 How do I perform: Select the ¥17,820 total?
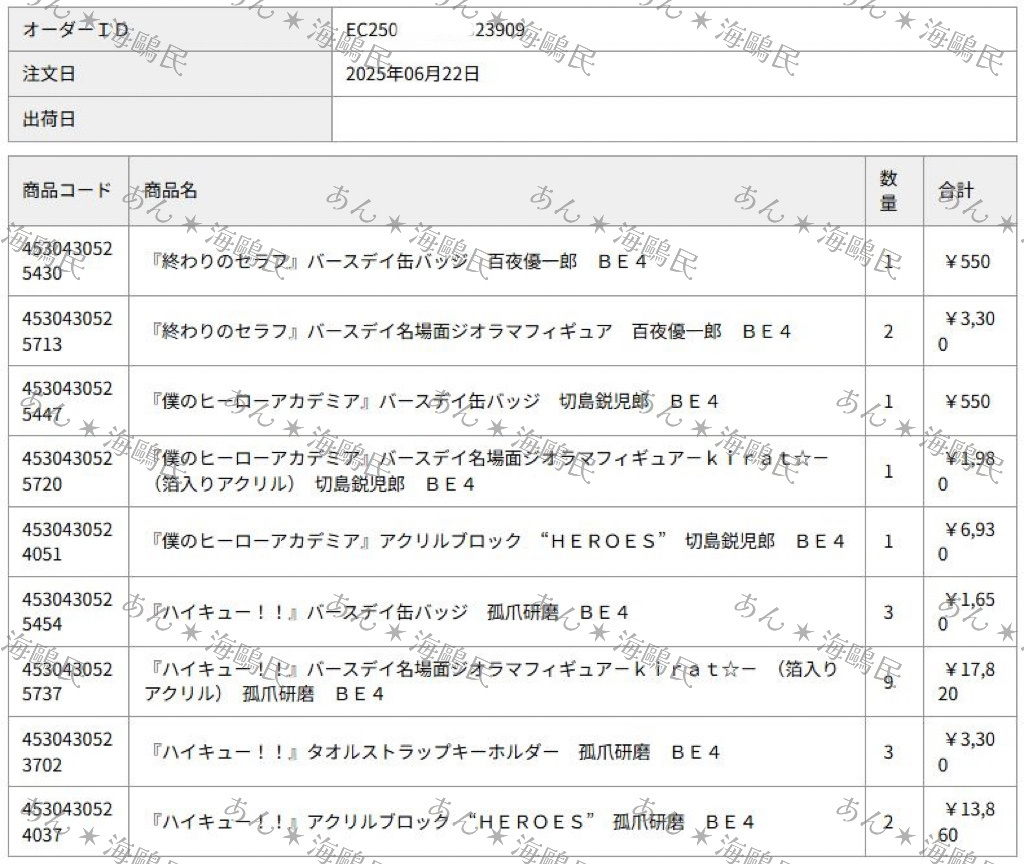coord(967,681)
